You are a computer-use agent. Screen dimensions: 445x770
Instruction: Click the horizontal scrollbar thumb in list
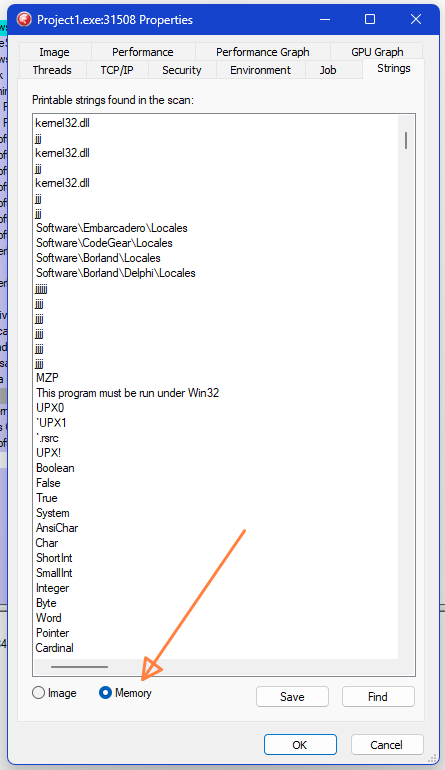[x=79, y=667]
